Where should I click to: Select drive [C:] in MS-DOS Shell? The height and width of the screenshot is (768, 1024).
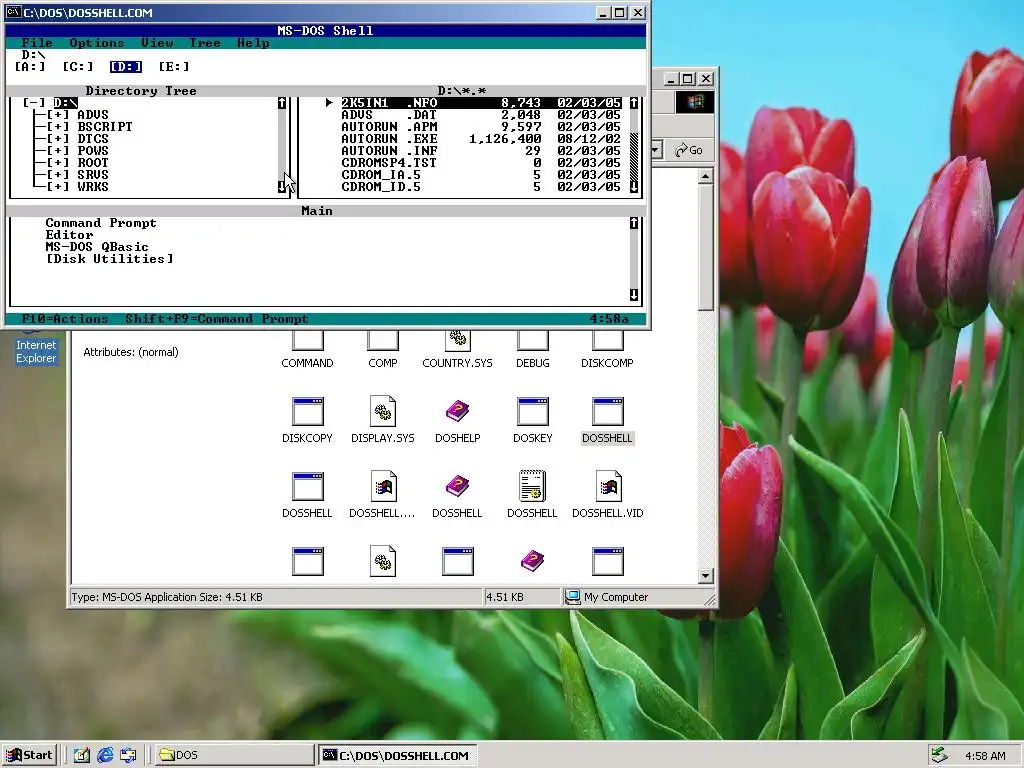coord(78,67)
